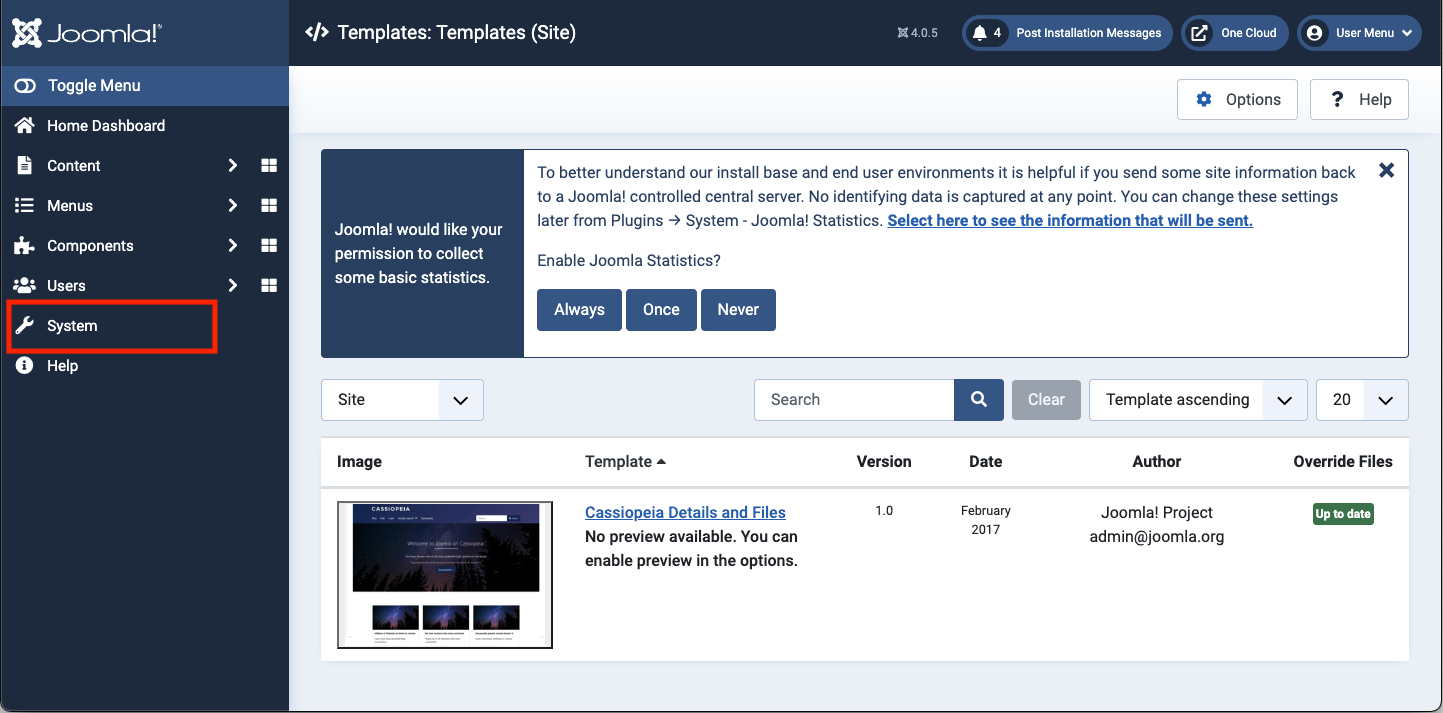
Task: Click the Components dashboard grid icon
Action: click(x=268, y=245)
